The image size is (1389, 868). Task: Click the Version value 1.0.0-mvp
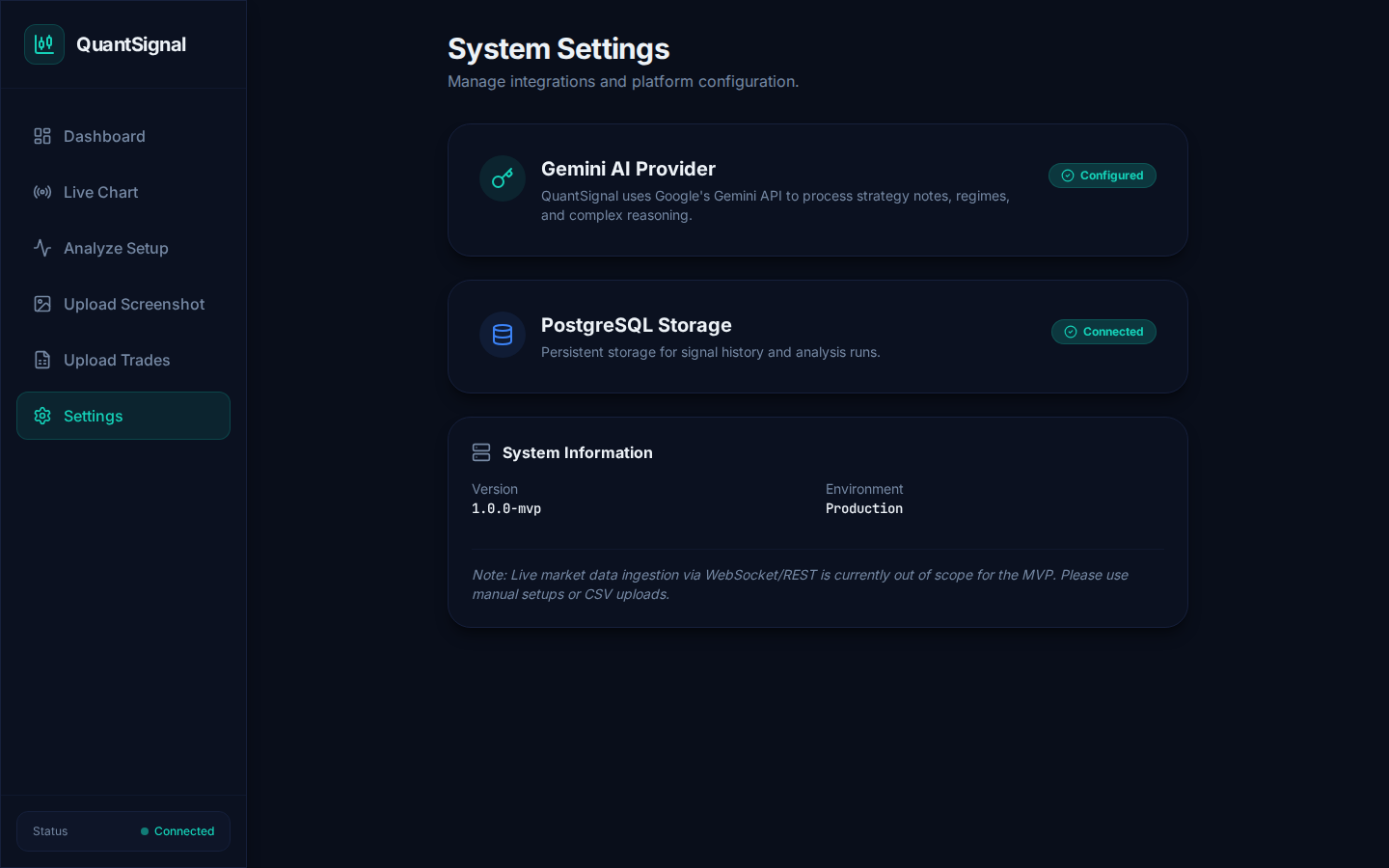point(505,508)
